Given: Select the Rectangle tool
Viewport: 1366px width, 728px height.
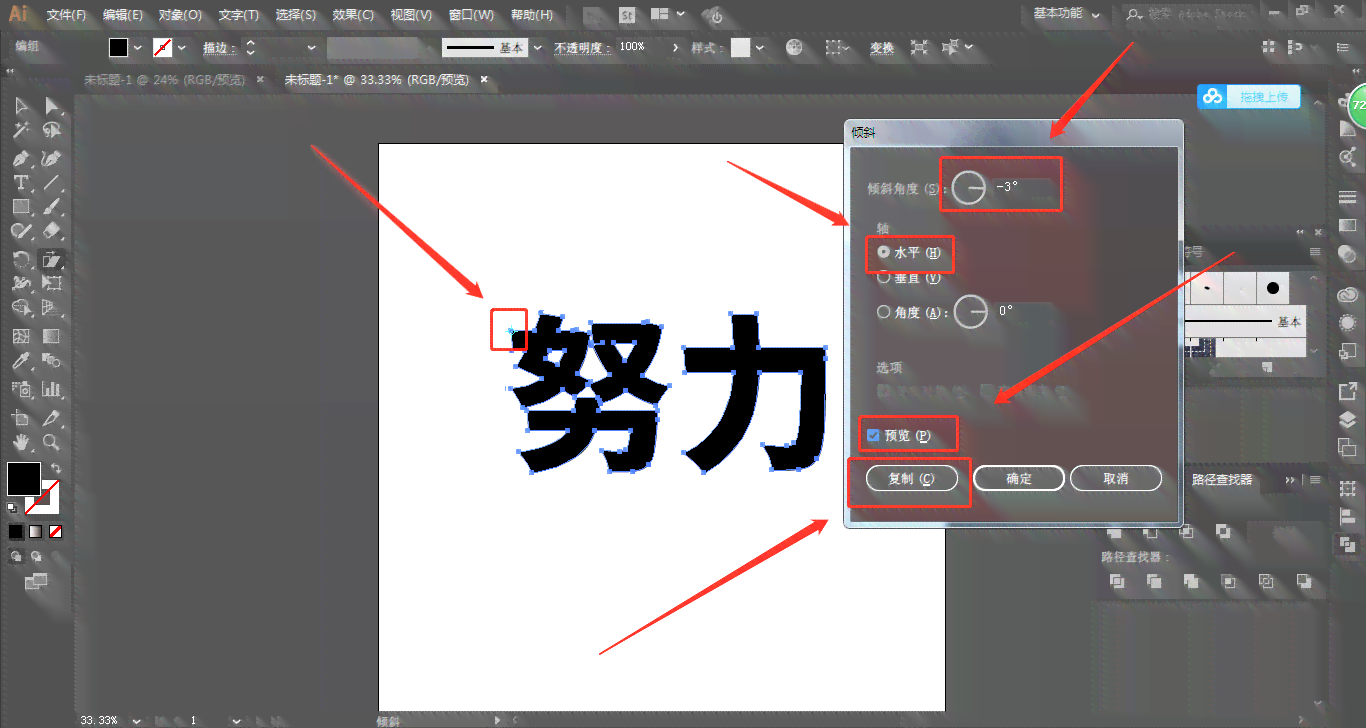Looking at the screenshot, I should point(21,208).
